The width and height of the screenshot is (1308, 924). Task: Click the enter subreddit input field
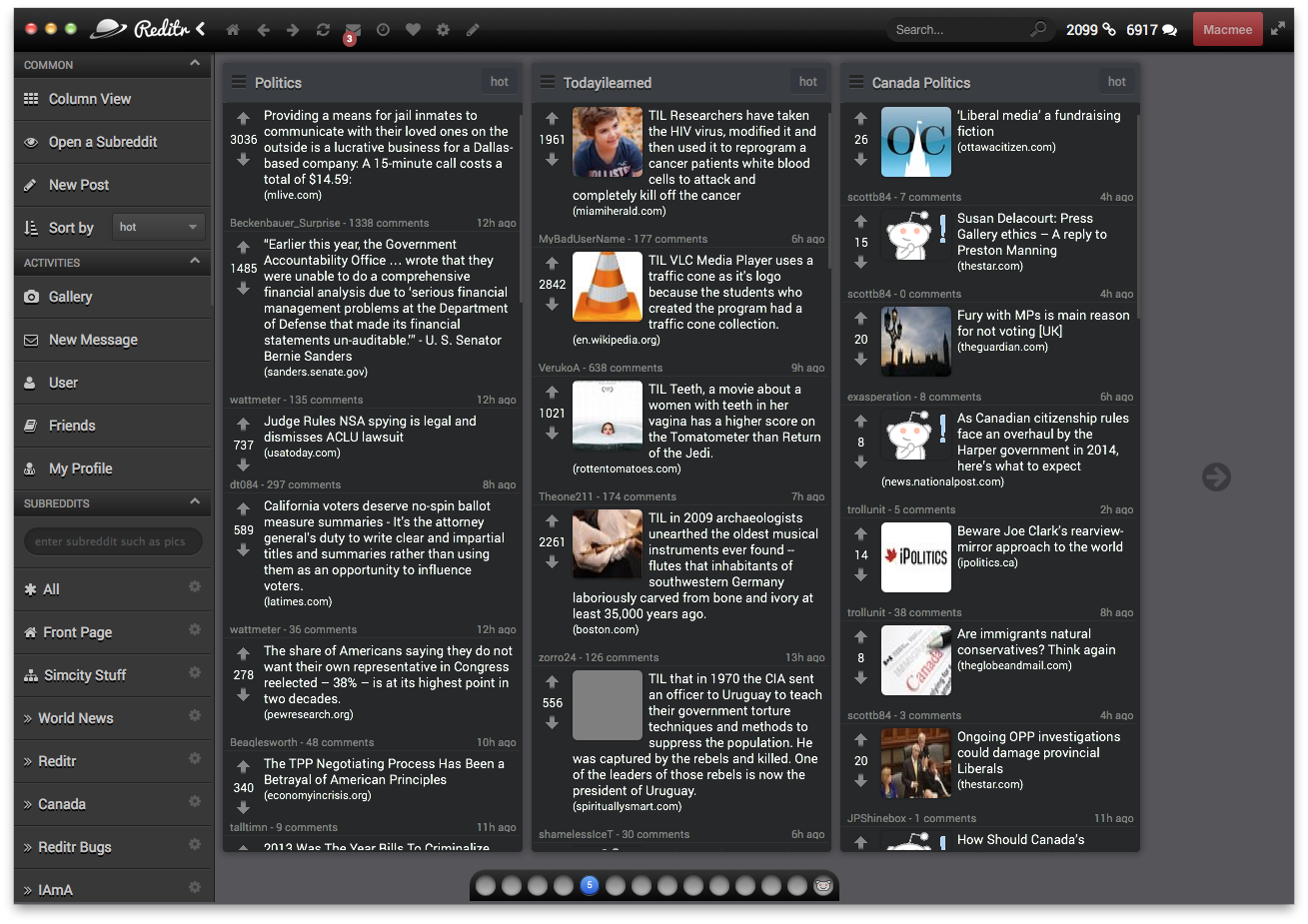(112, 541)
